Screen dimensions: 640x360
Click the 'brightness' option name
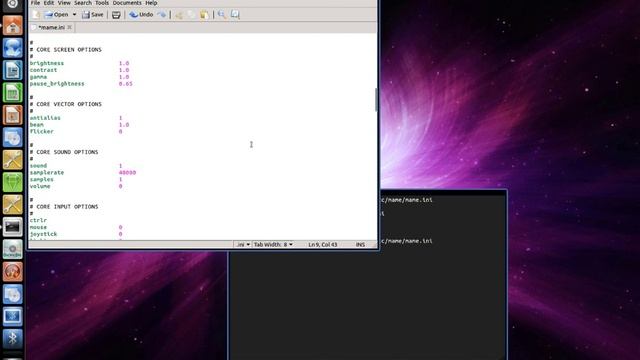(47, 63)
